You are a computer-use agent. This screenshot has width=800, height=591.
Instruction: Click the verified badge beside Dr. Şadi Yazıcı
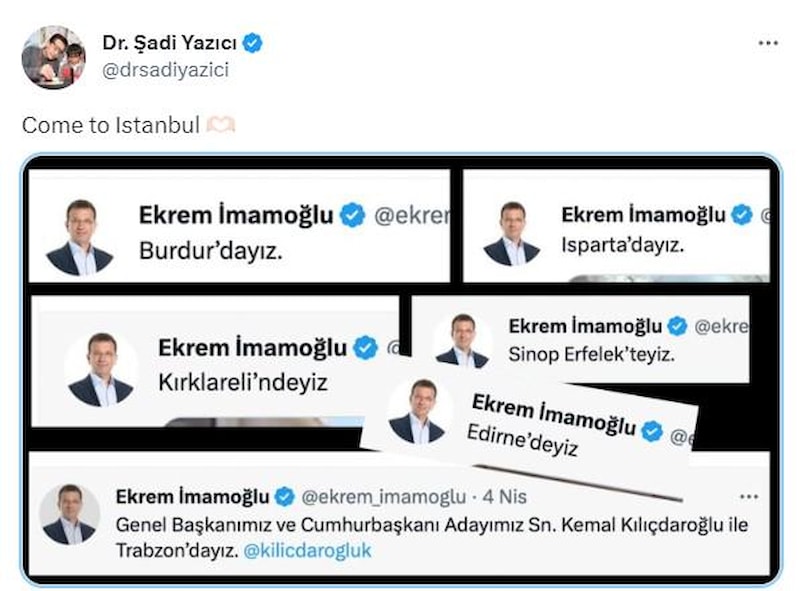[x=252, y=43]
